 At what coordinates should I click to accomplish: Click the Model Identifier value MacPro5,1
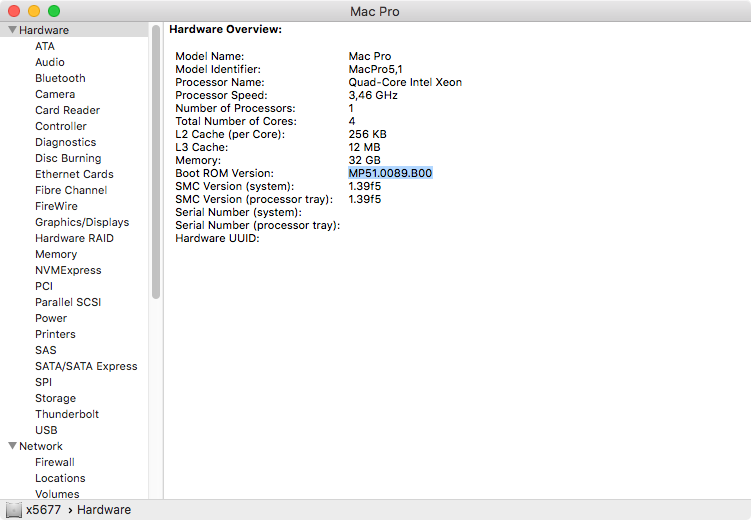pos(376,69)
